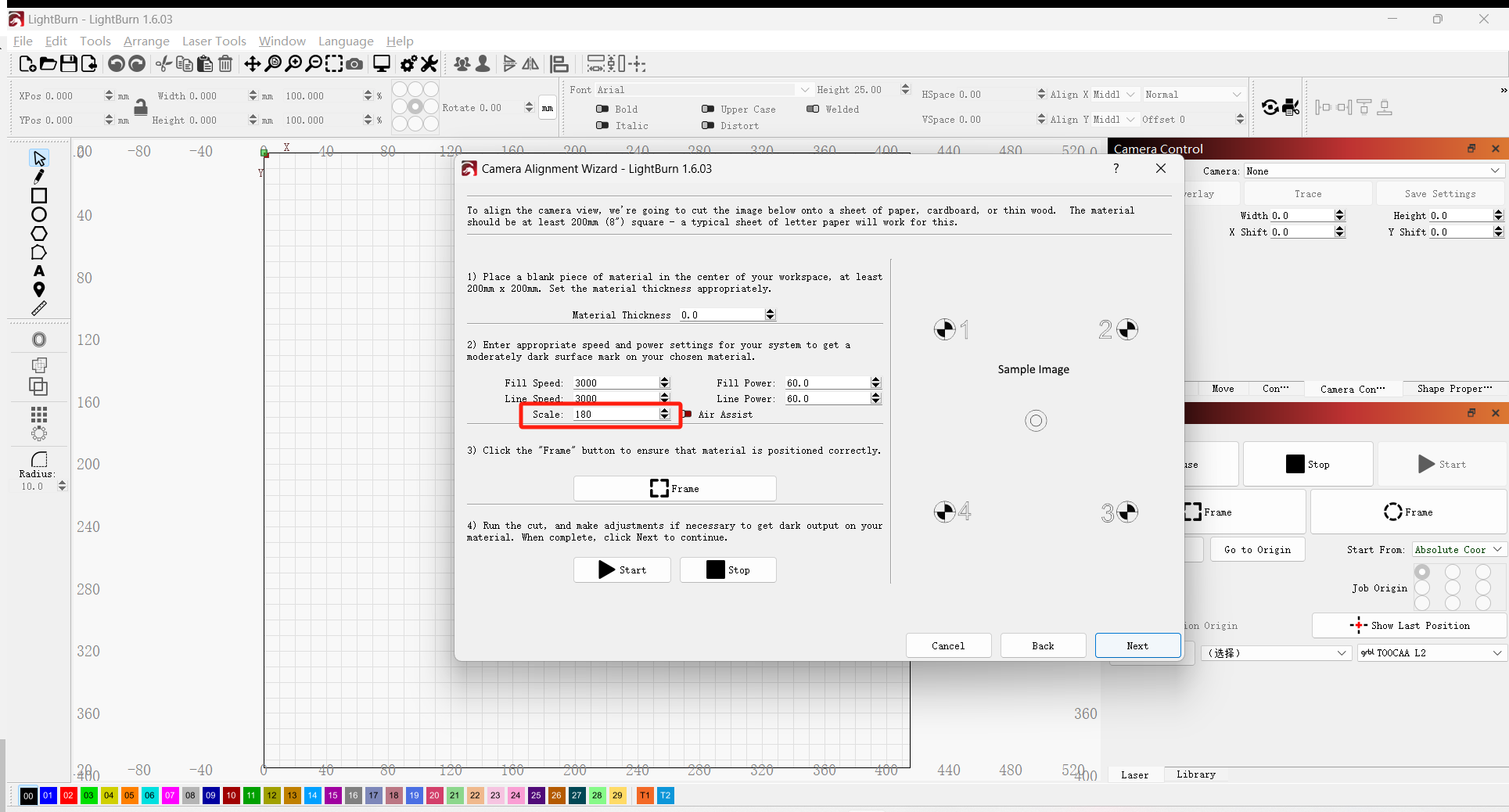The height and width of the screenshot is (812, 1509).
Task: Save project with the floppy disk icon
Action: point(69,64)
